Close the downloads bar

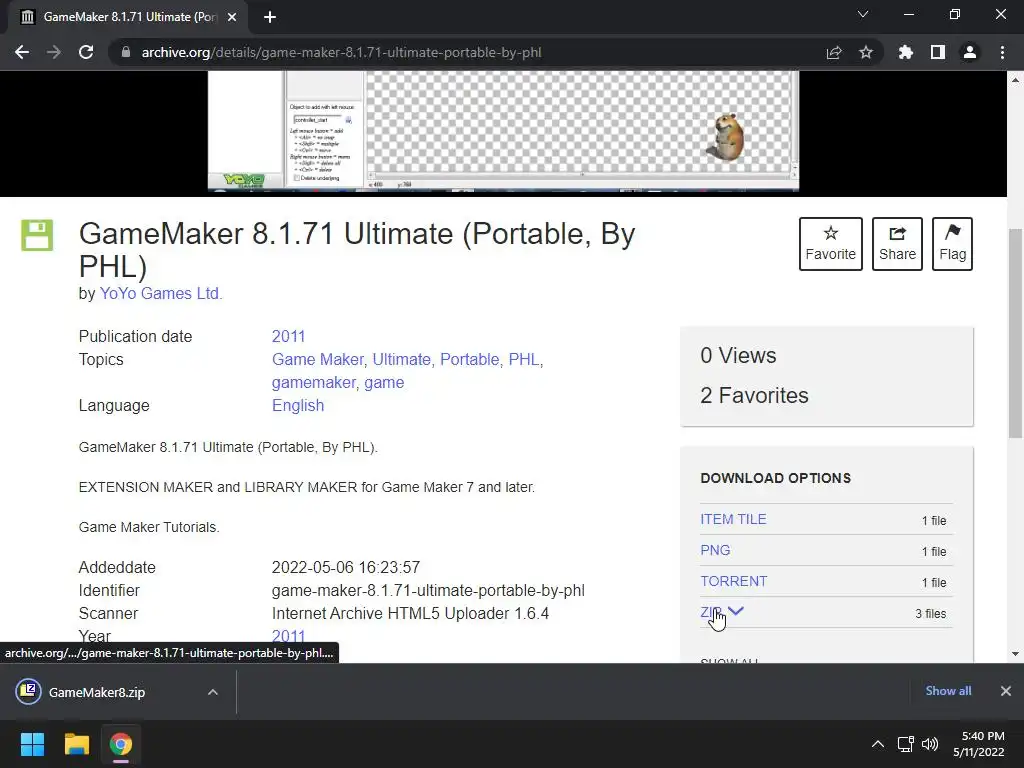click(1006, 691)
